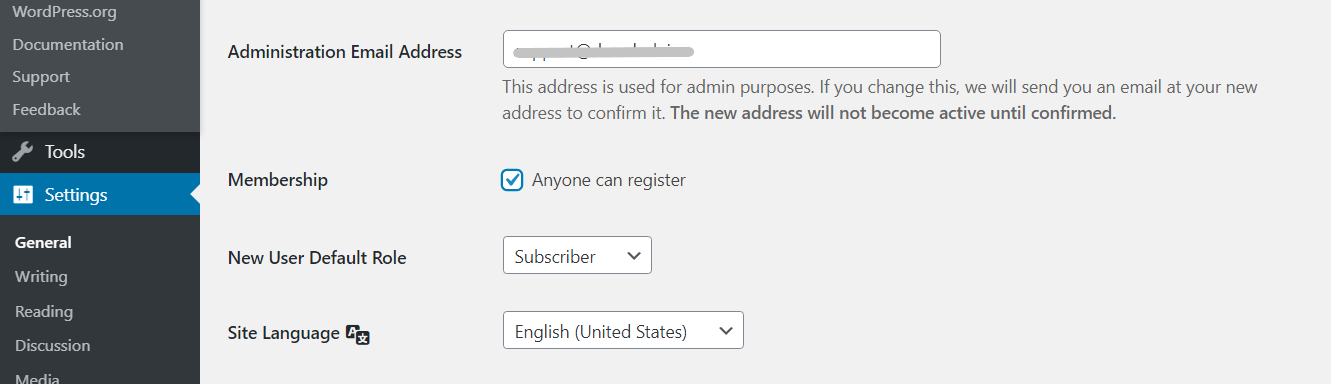This screenshot has height=384, width=1331.
Task: Click the English (United States) dropdown chevron
Action: [x=725, y=331]
